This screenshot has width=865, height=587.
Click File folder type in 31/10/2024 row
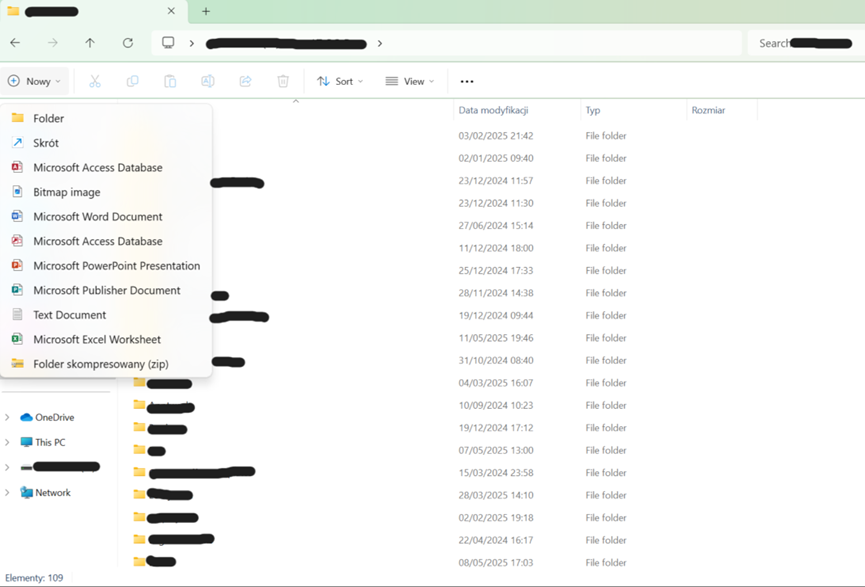pos(606,360)
